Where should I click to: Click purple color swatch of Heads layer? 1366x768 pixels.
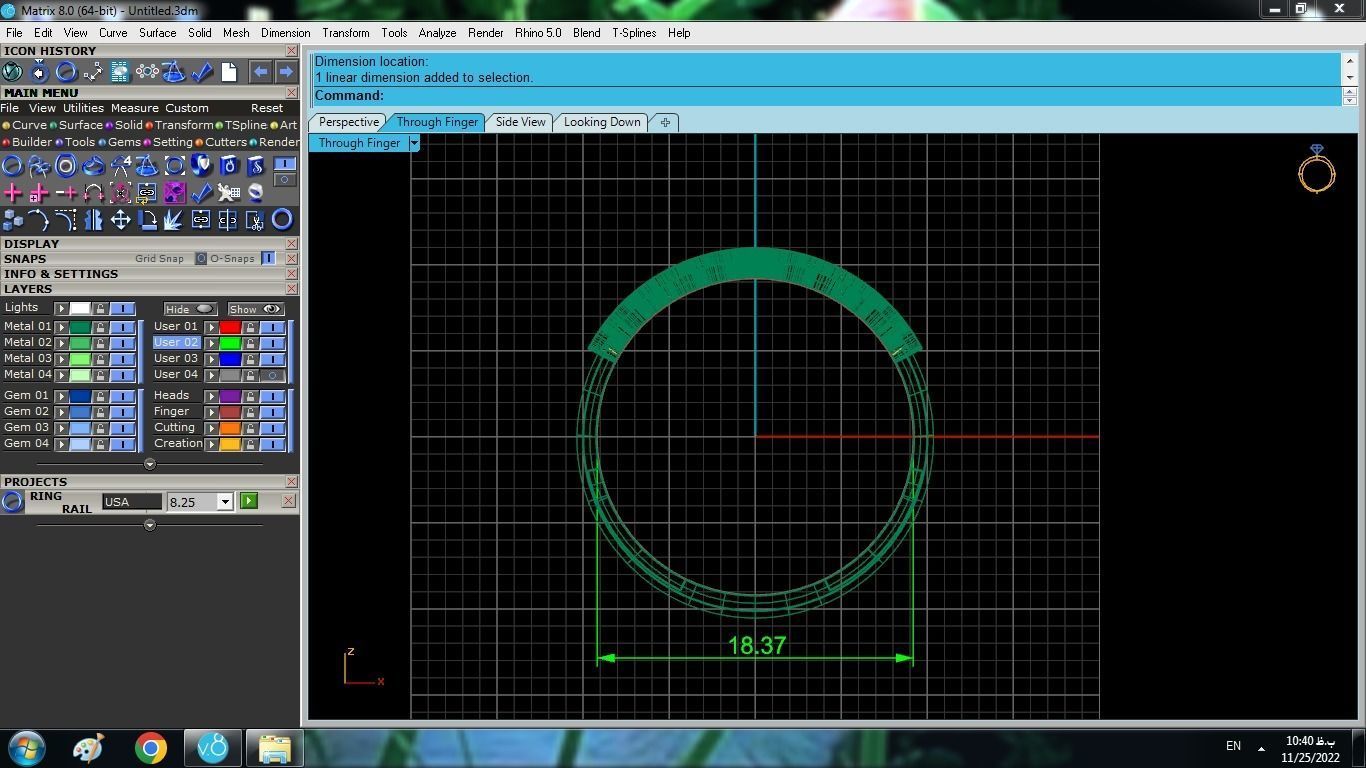pyautogui.click(x=230, y=396)
